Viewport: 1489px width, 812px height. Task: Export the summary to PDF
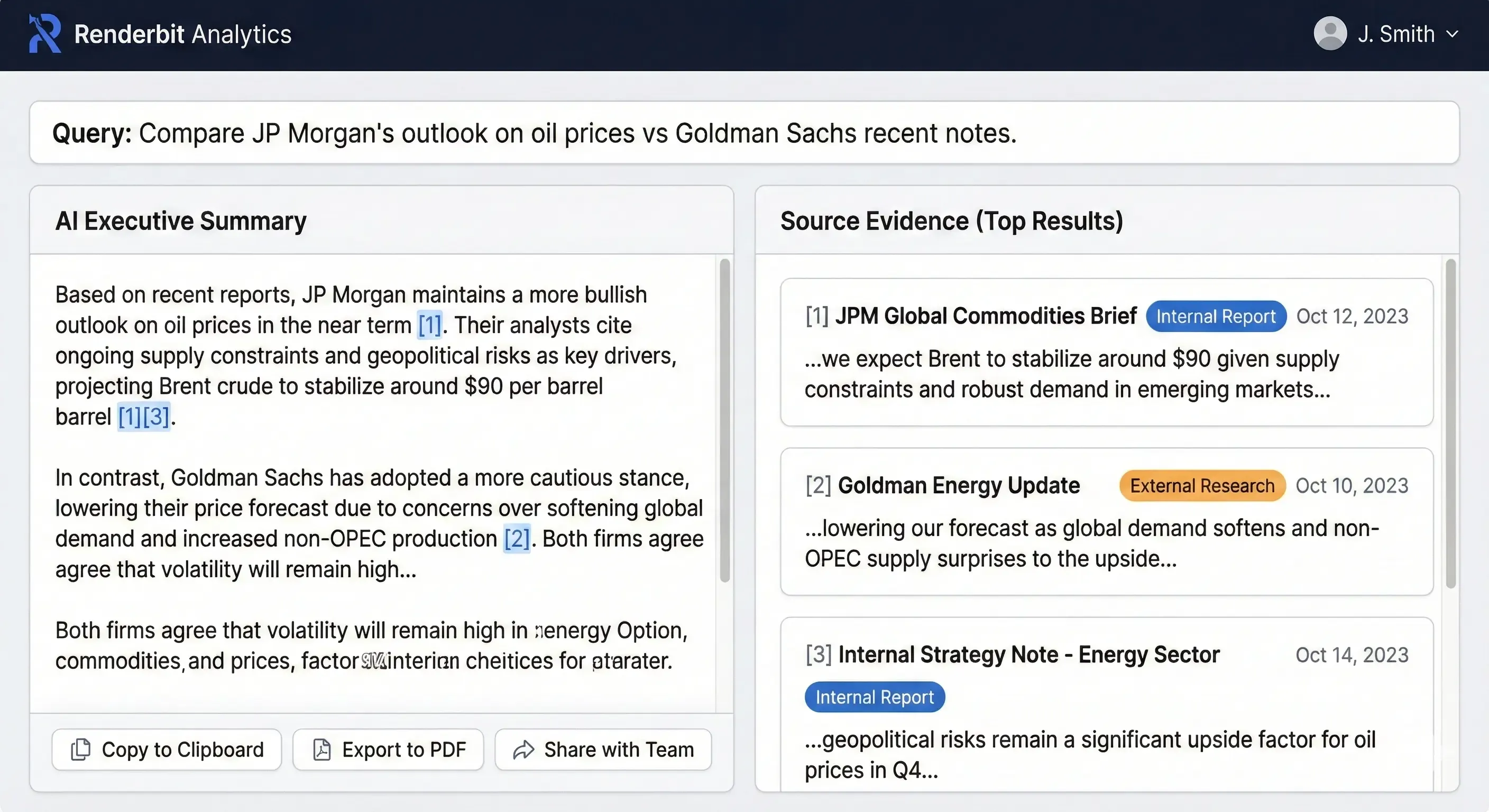[x=388, y=750]
